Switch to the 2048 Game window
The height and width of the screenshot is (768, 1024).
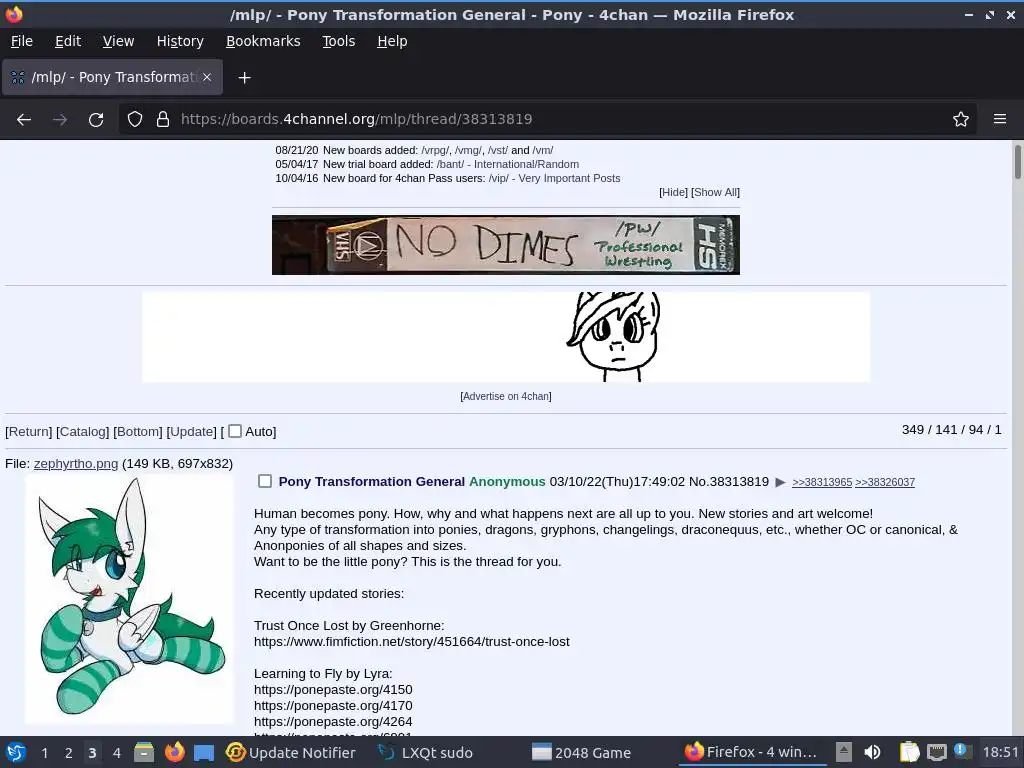point(581,752)
